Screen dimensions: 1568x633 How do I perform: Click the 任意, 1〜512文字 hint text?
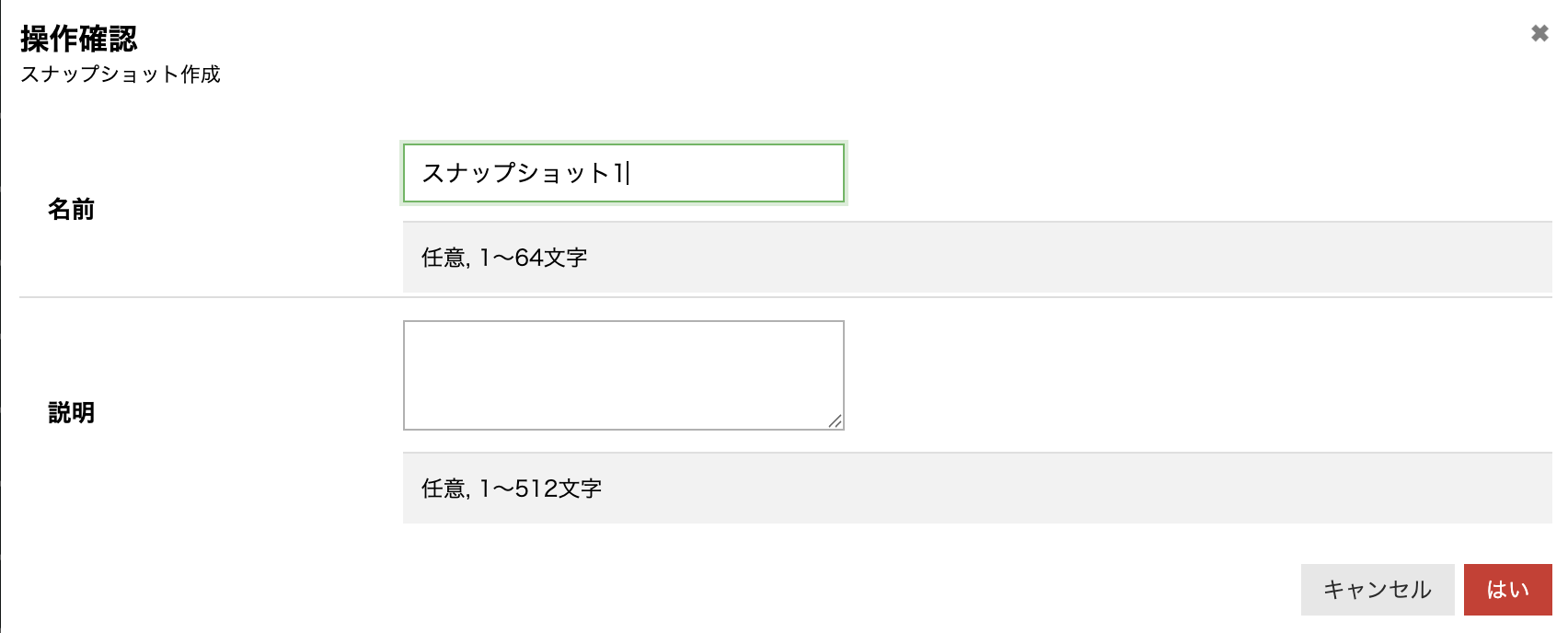click(x=512, y=489)
